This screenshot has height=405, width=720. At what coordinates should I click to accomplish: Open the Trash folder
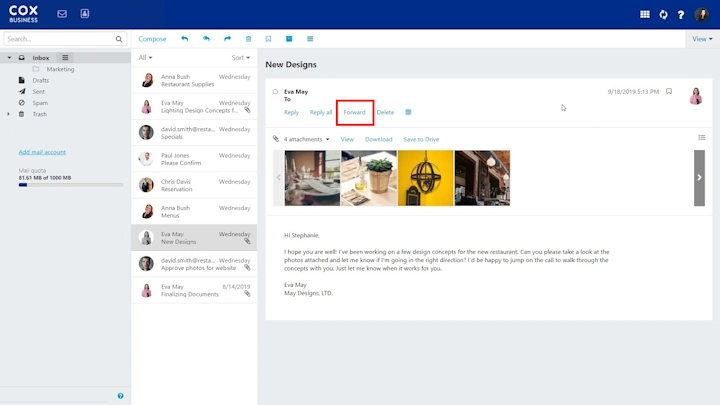pyautogui.click(x=39, y=114)
